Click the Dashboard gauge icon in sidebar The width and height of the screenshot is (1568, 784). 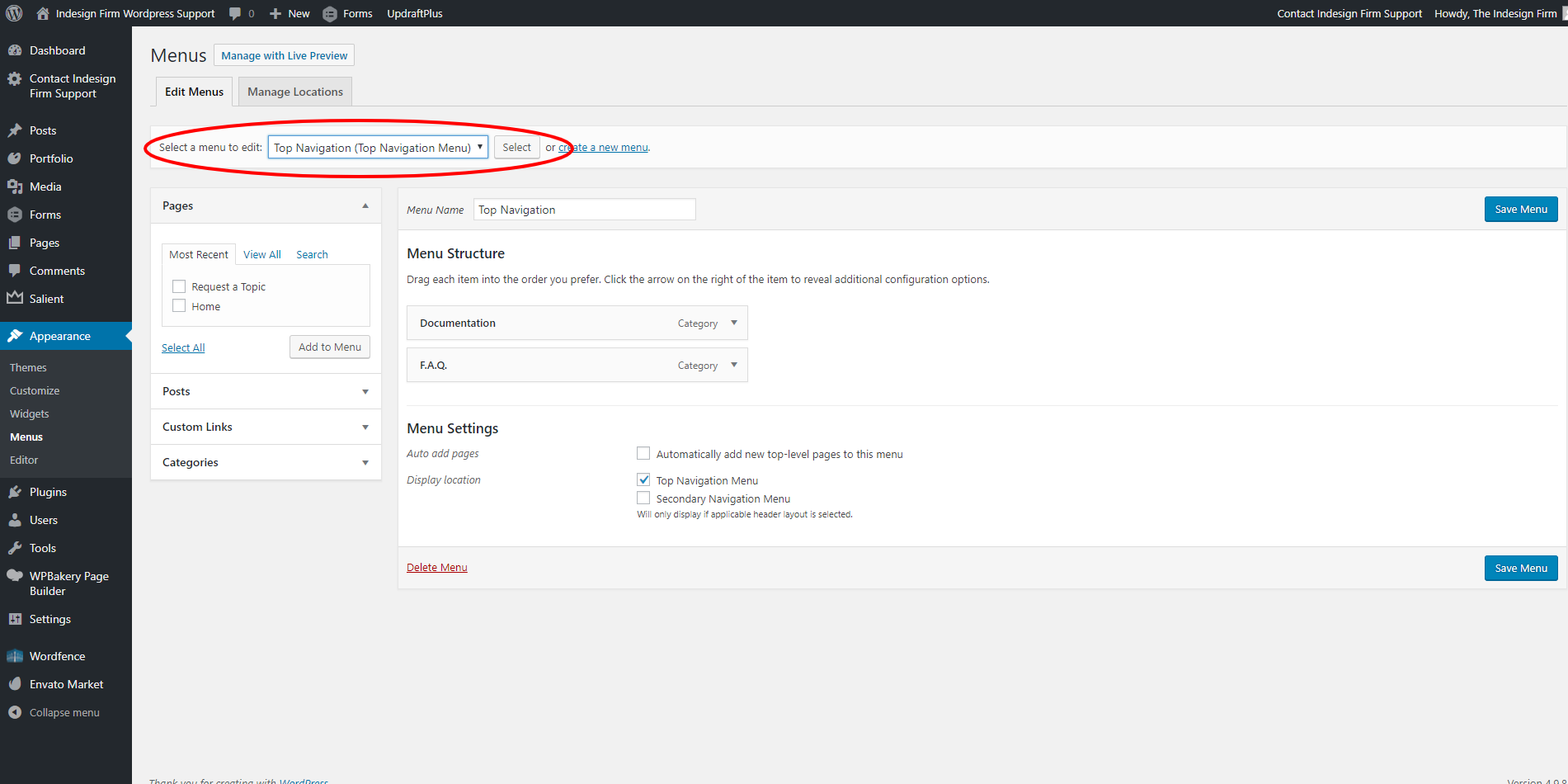pyautogui.click(x=15, y=50)
